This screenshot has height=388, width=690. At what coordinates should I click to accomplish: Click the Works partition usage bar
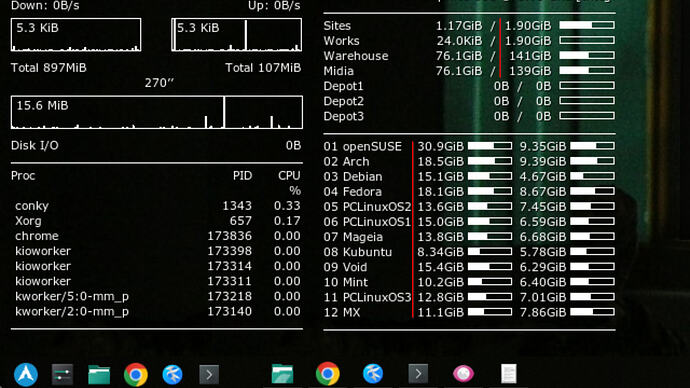point(587,40)
